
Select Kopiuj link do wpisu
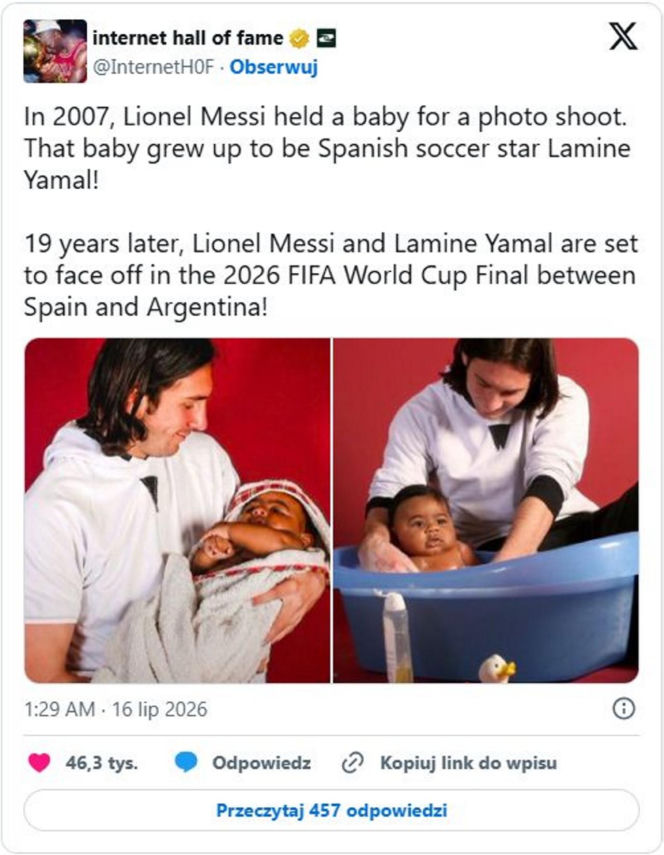tap(468, 762)
